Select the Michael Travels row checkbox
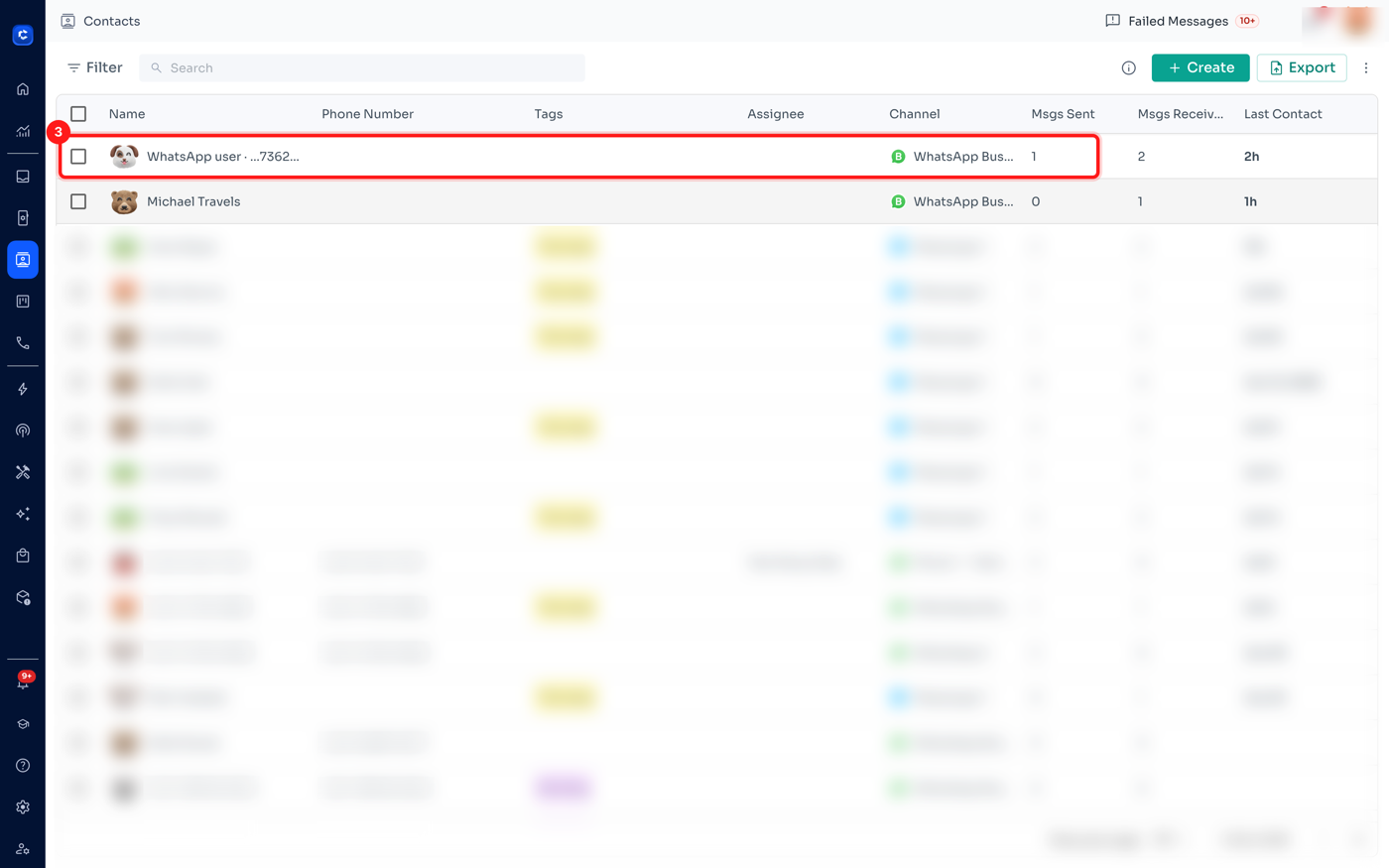 coord(78,201)
